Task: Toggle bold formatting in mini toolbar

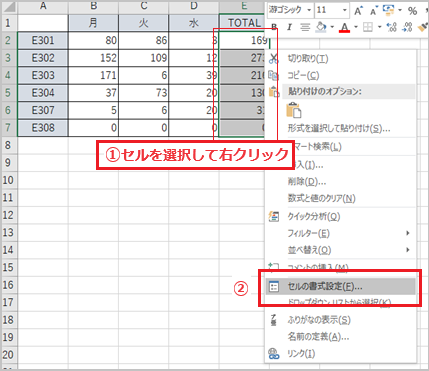Action: (274, 27)
